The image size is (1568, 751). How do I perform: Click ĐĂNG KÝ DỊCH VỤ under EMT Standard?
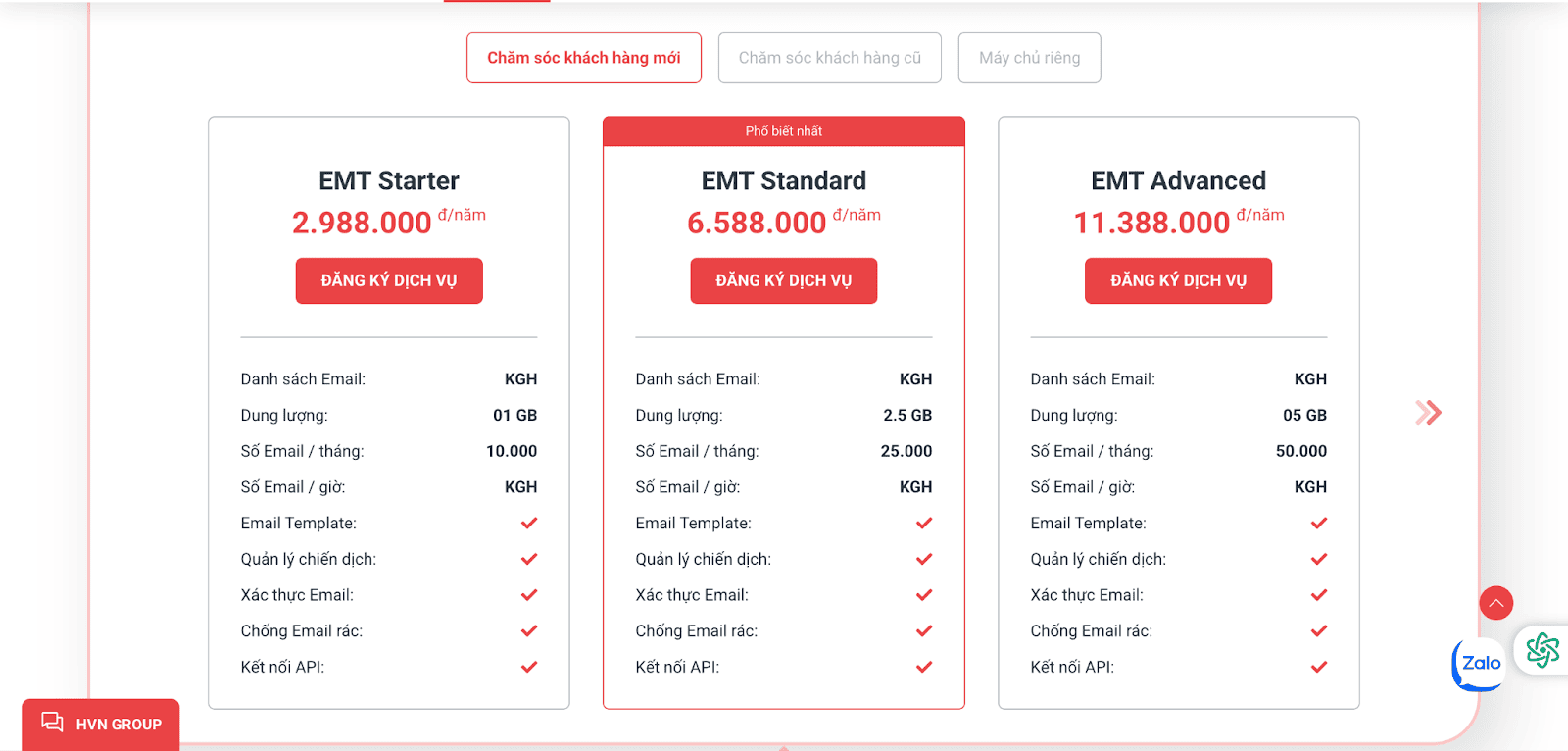783,280
